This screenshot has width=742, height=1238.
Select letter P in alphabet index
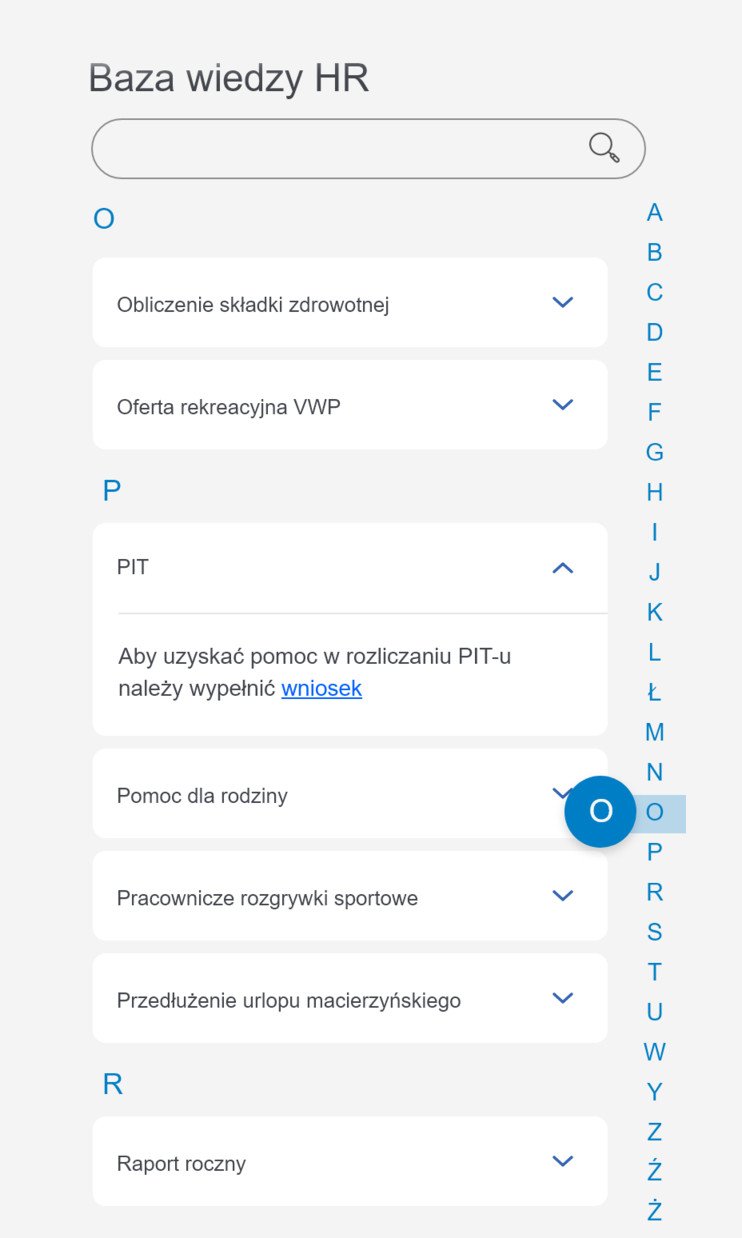click(654, 852)
